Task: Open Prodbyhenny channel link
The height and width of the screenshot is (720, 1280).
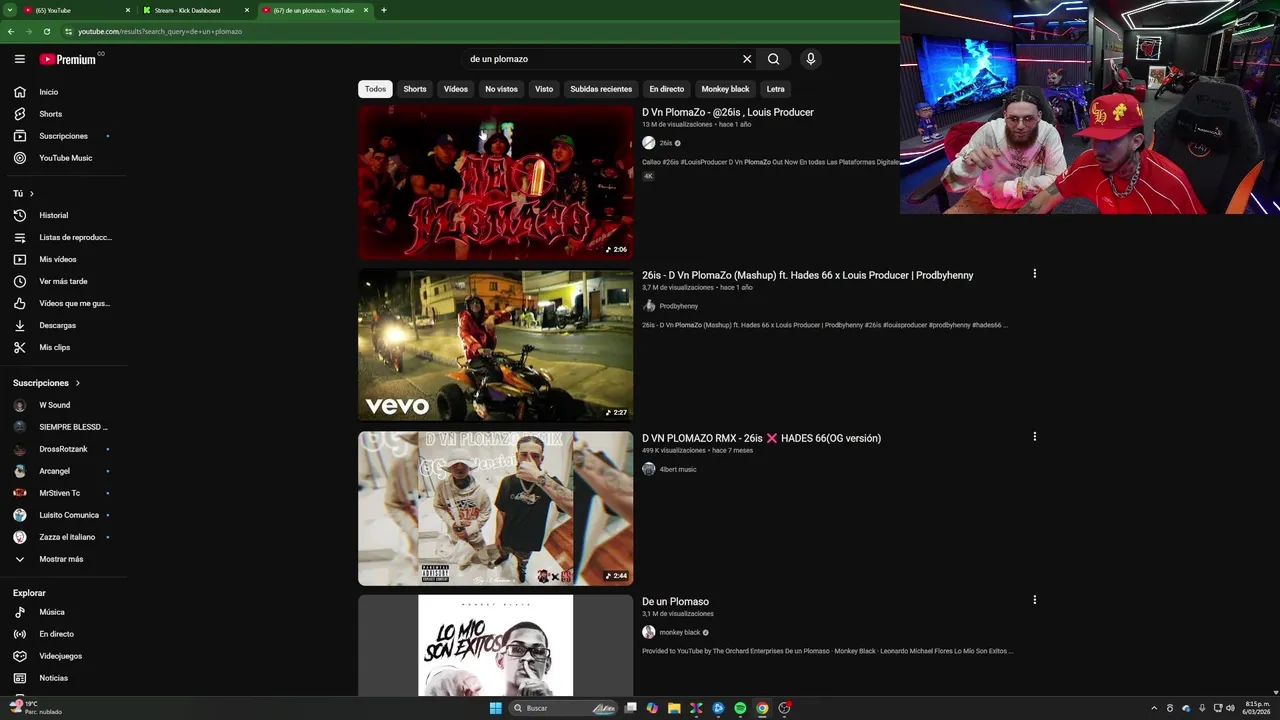Action: click(678, 306)
